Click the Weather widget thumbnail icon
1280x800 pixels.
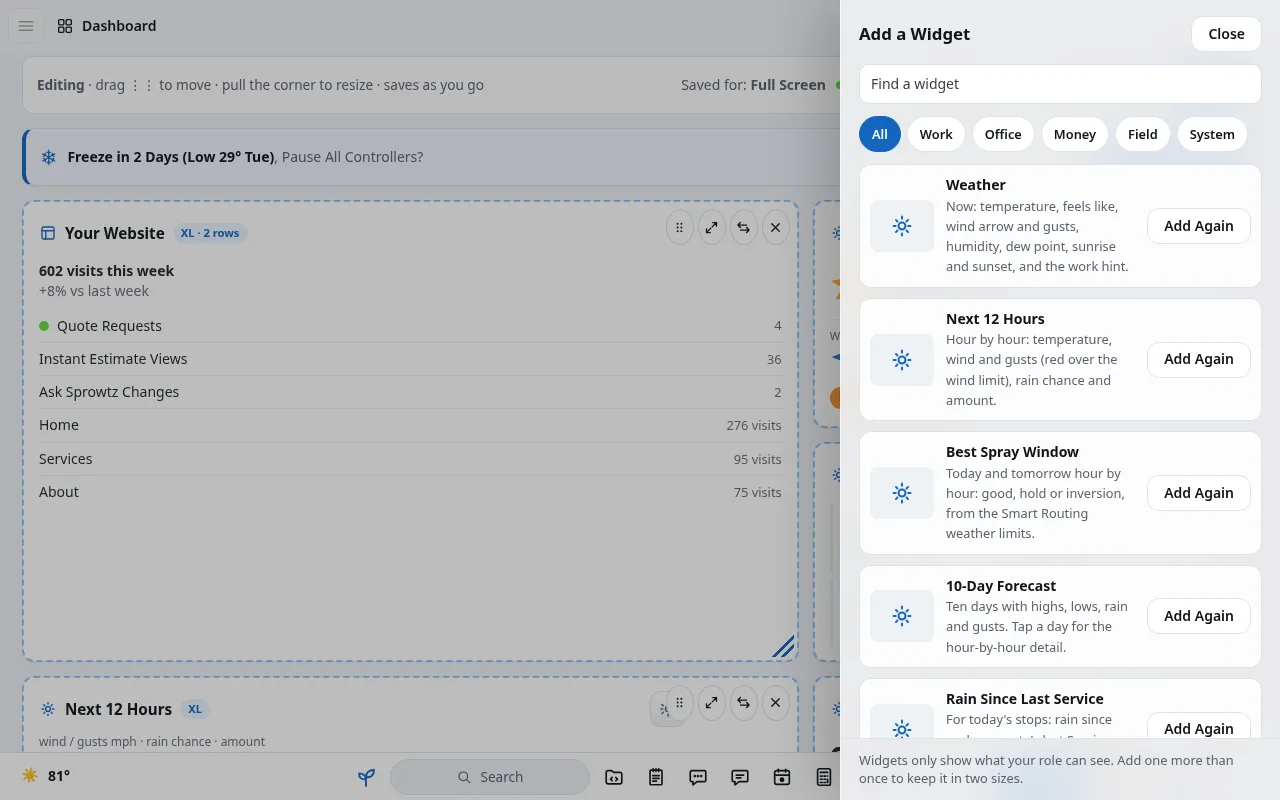coord(902,226)
